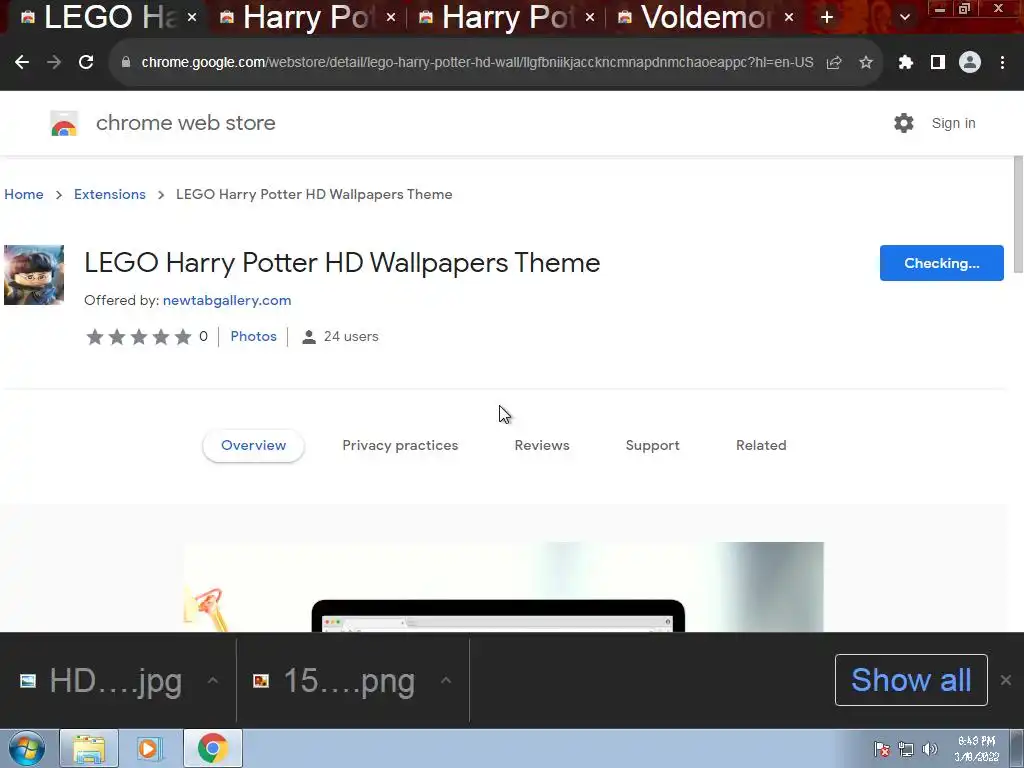
Task: Click Sign in link
Action: click(x=953, y=123)
